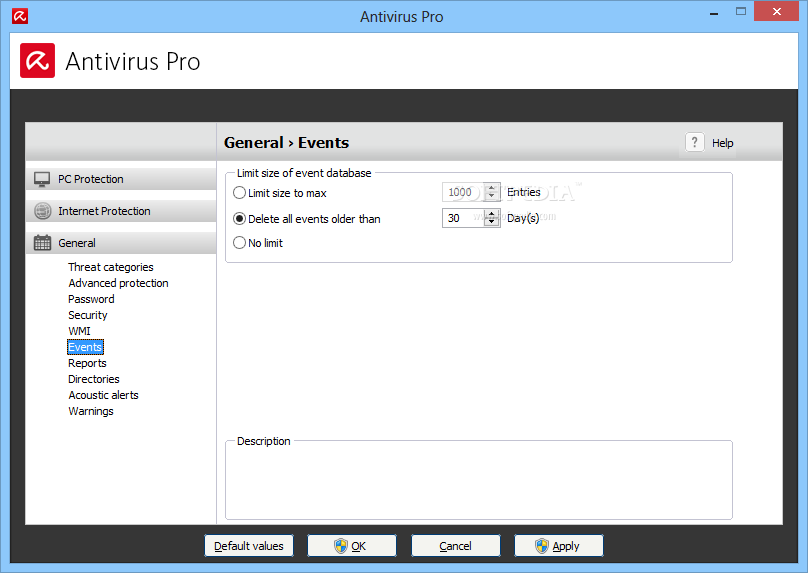Decrease the Day(s) value with down arrow
Image resolution: width=808 pixels, height=573 pixels.
[492, 222]
